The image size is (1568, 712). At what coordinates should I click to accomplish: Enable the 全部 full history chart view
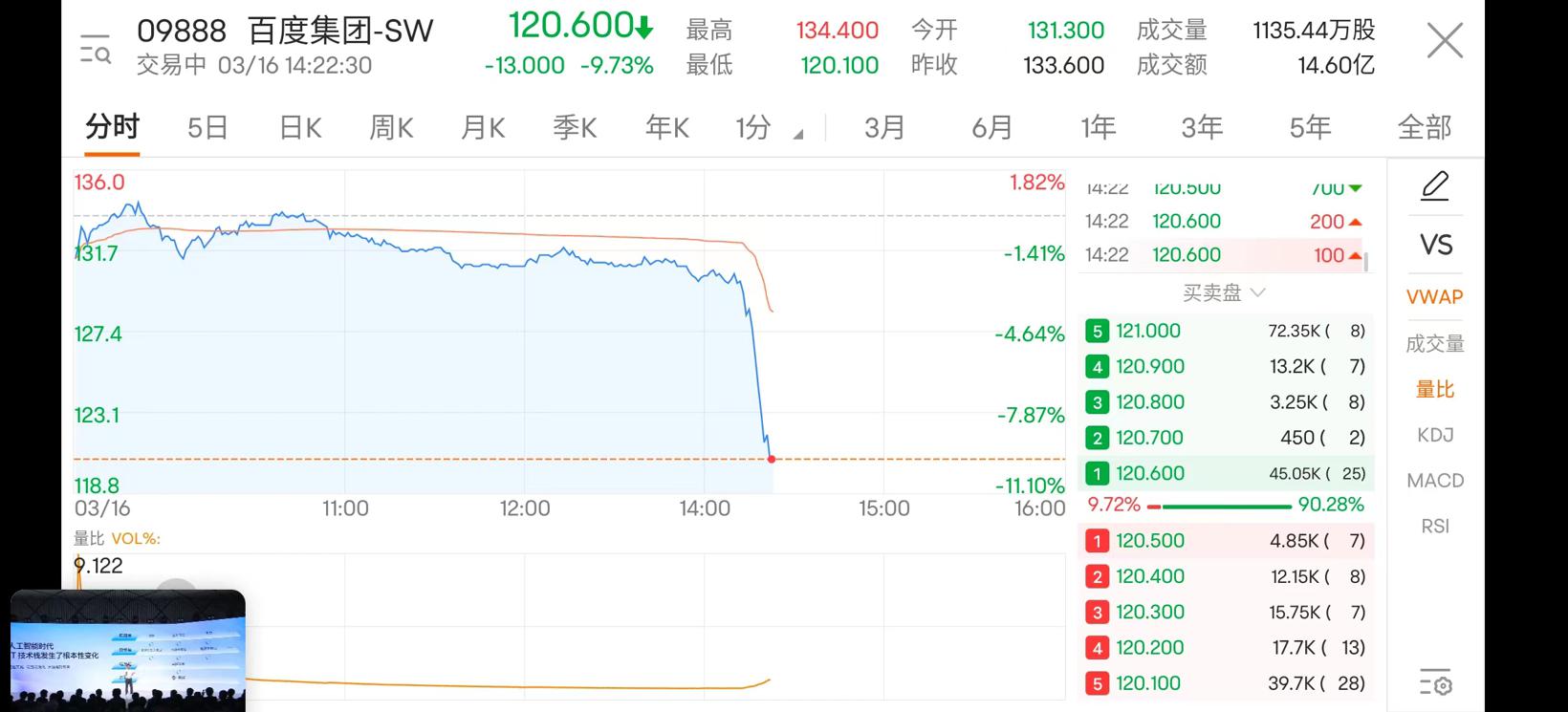click(x=1426, y=126)
